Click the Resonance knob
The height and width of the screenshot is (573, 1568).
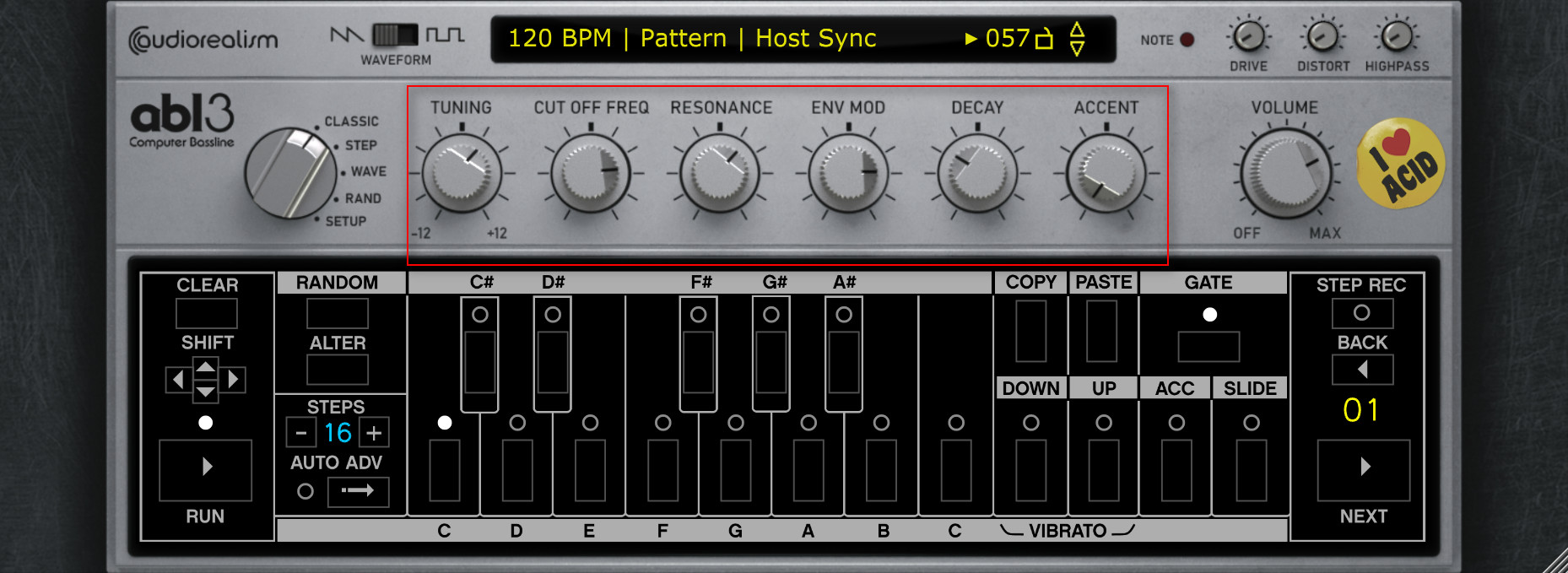(x=720, y=174)
